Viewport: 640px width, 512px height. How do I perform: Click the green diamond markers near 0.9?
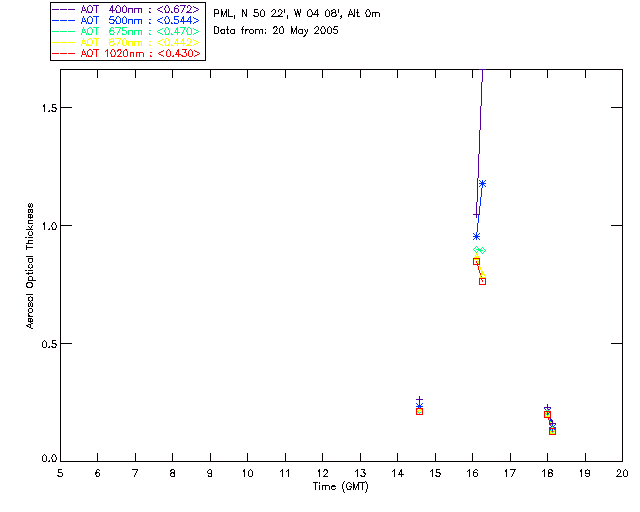(x=479, y=250)
